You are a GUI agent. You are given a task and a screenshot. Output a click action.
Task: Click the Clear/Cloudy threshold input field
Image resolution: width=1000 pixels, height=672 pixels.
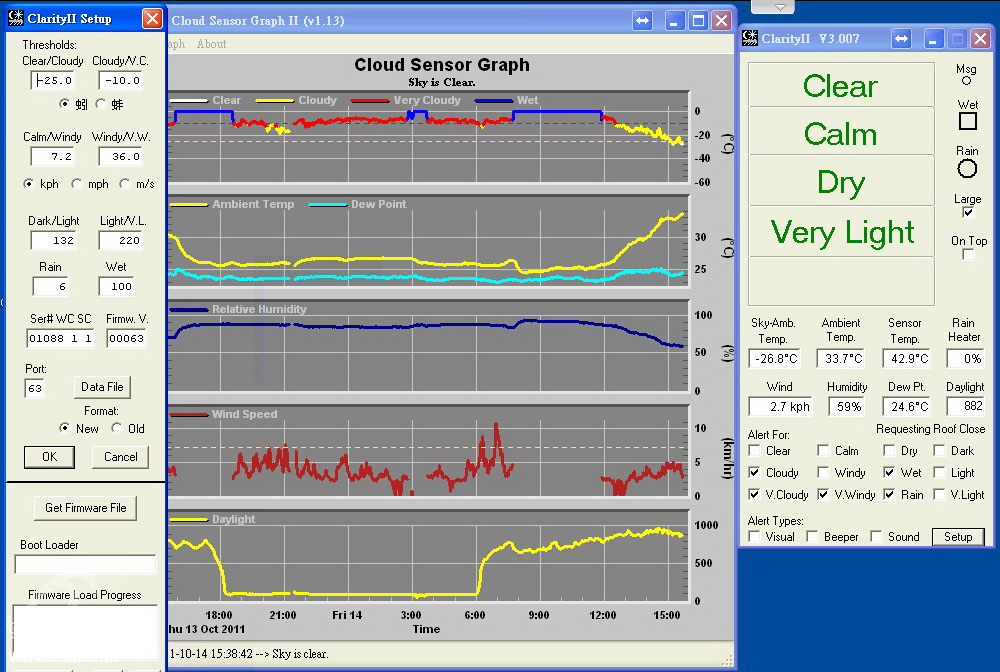[x=52, y=81]
